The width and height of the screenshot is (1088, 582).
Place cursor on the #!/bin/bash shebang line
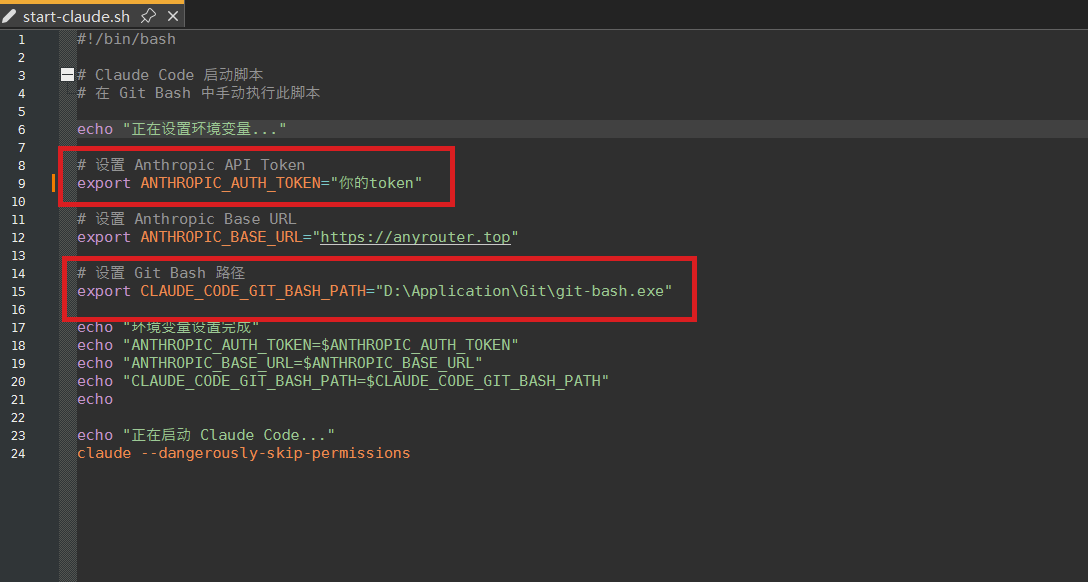126,39
